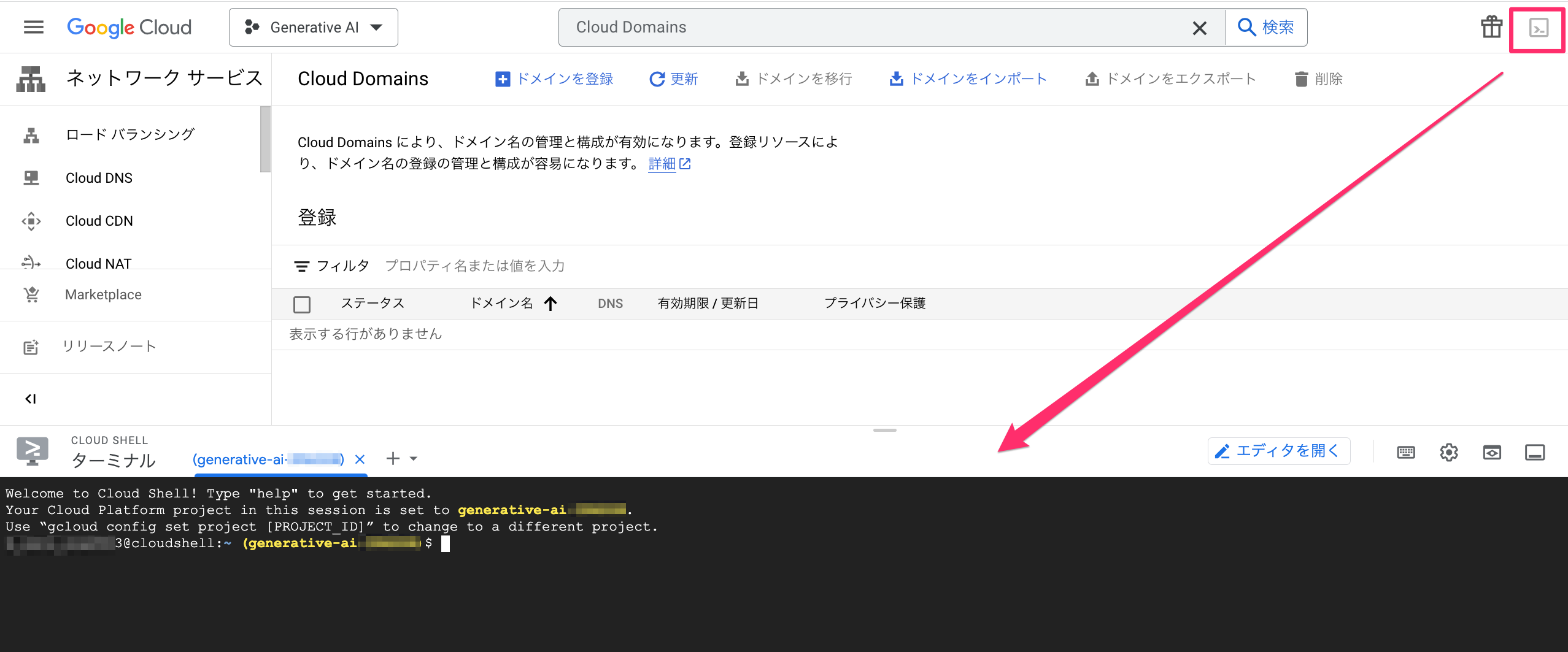Open the add-terminal dropdown arrow
The width and height of the screenshot is (1568, 652).
click(415, 458)
